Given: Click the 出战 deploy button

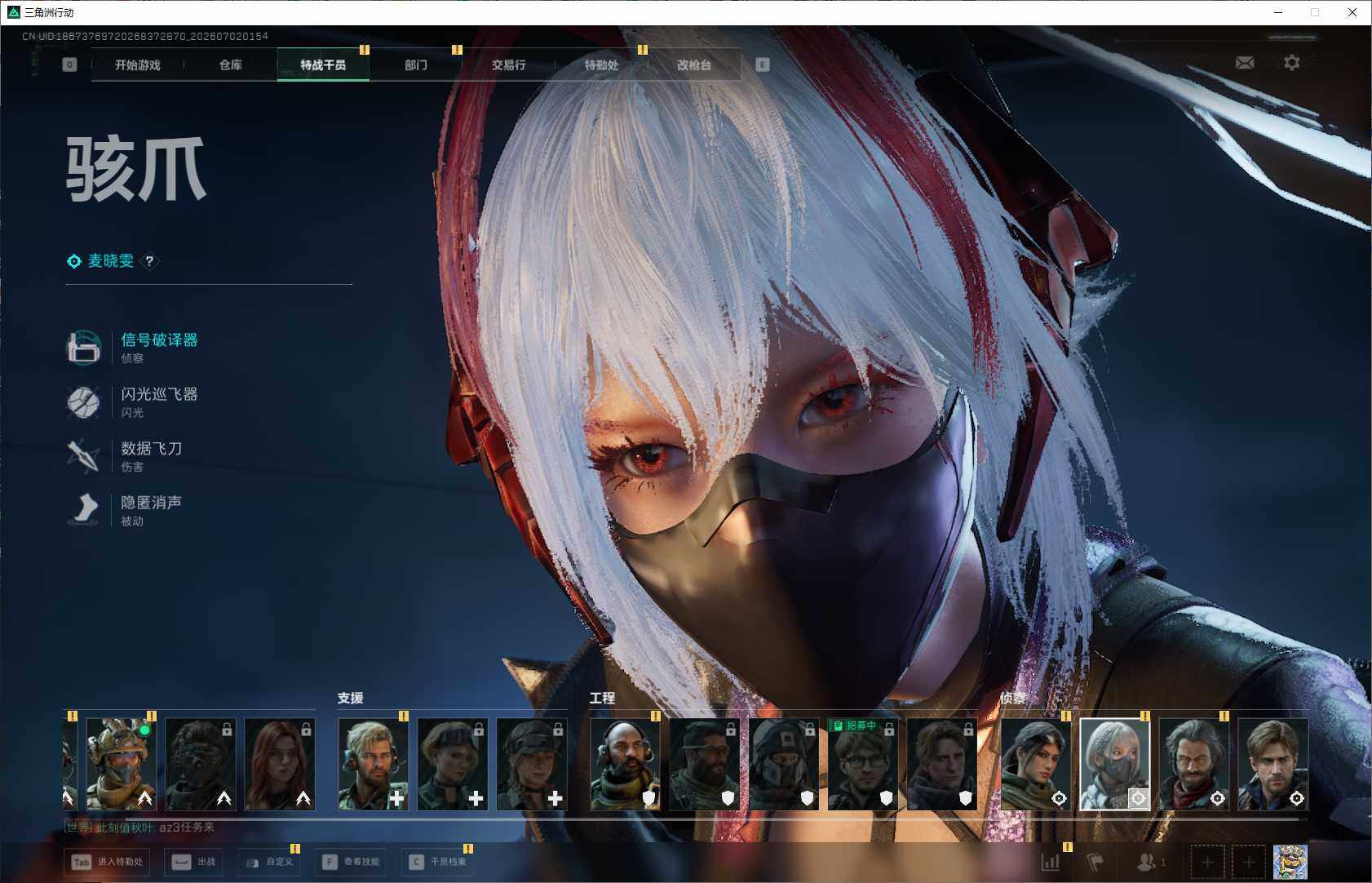Looking at the screenshot, I should [x=193, y=862].
